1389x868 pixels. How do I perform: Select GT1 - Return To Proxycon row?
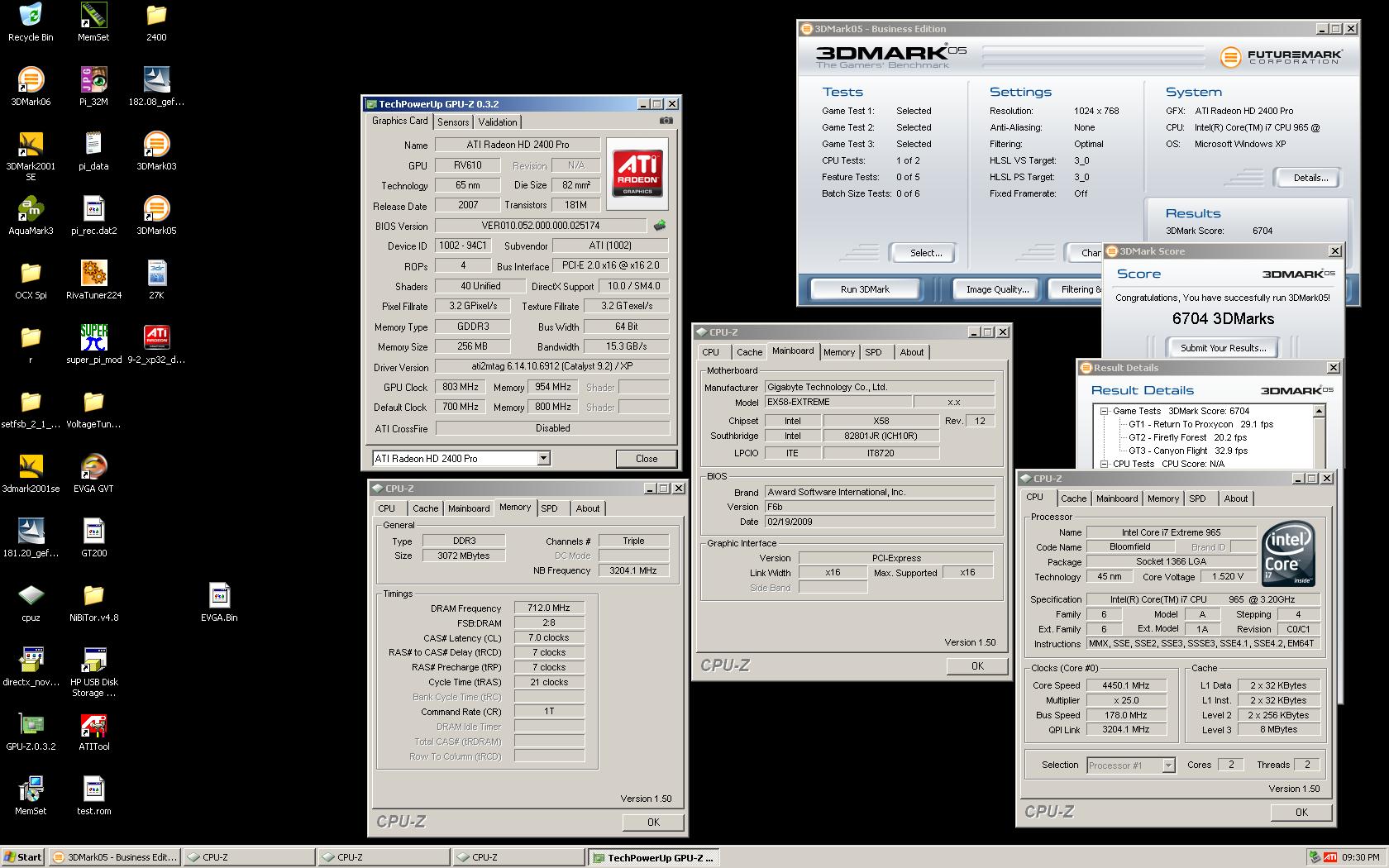[1200, 424]
